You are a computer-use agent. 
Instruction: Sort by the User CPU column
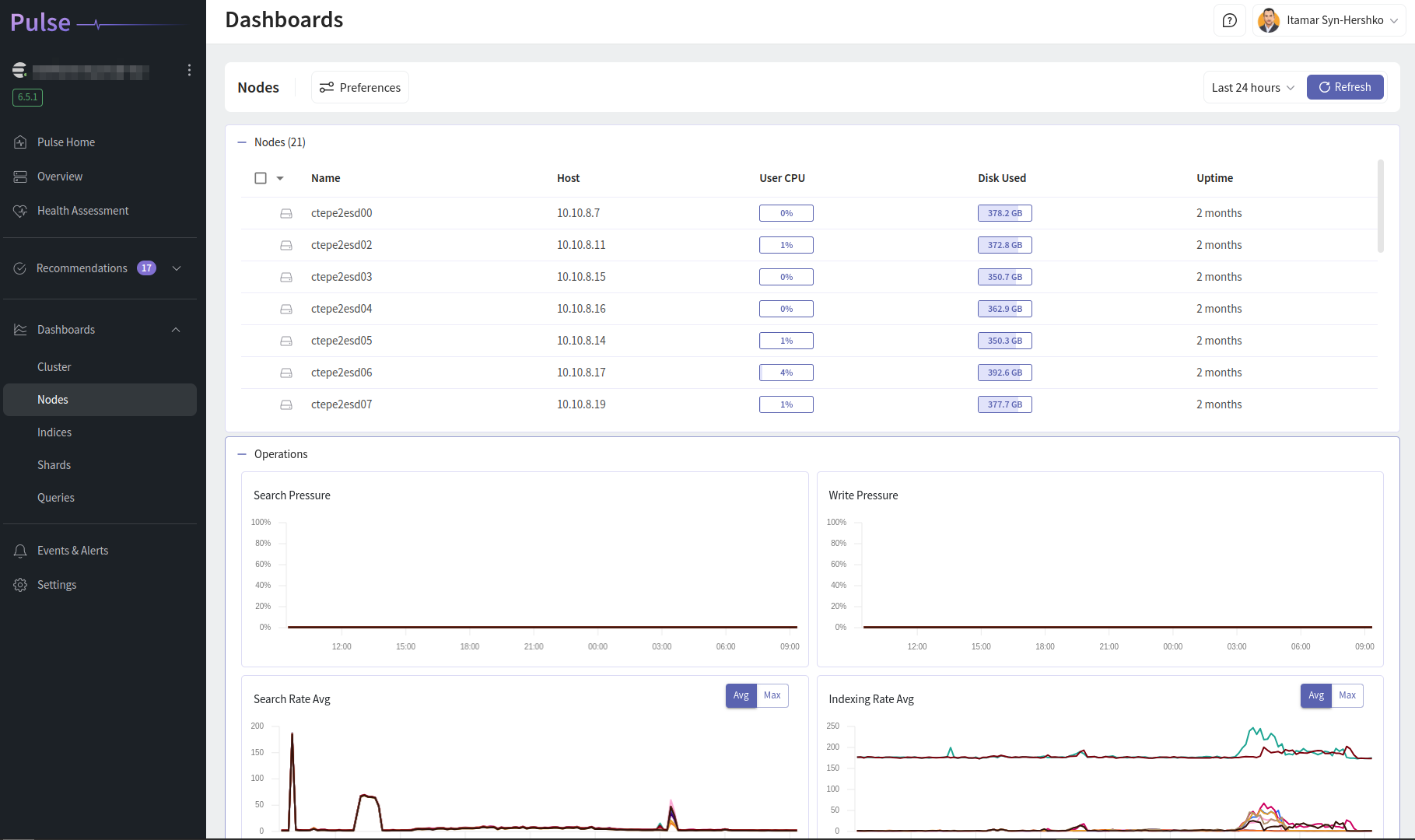click(782, 178)
